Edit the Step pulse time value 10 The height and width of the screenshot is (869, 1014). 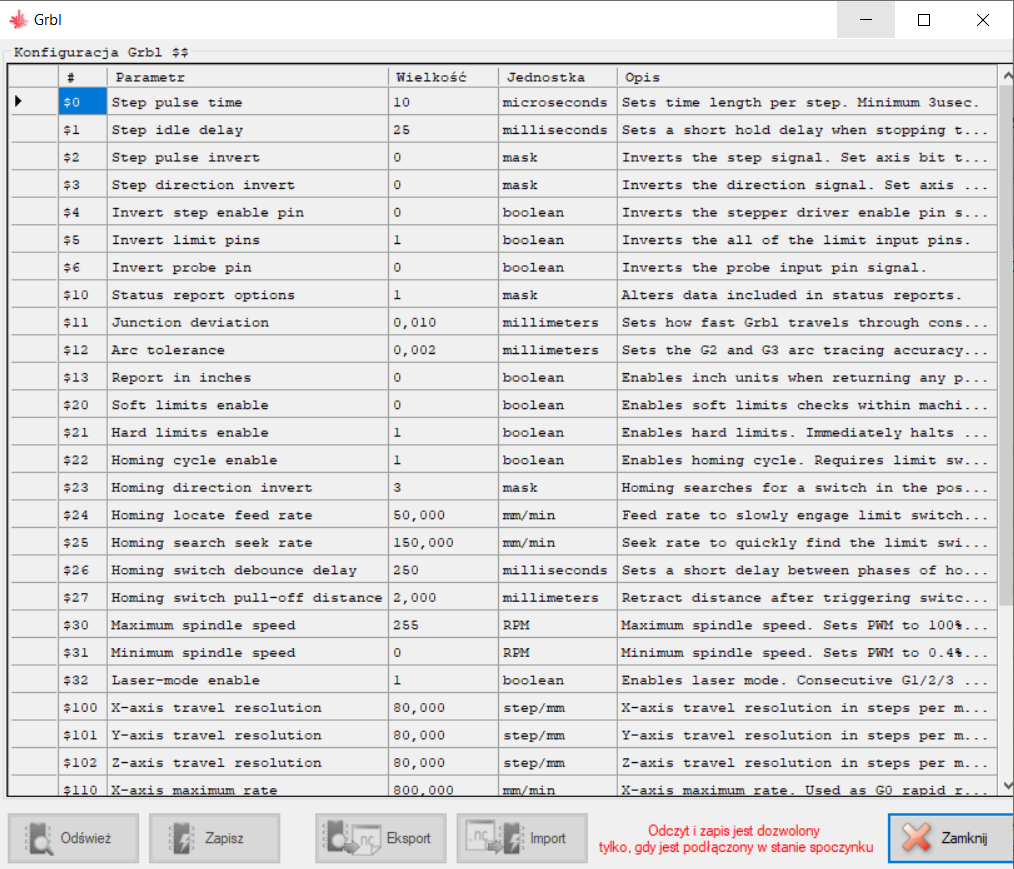pyautogui.click(x=444, y=102)
